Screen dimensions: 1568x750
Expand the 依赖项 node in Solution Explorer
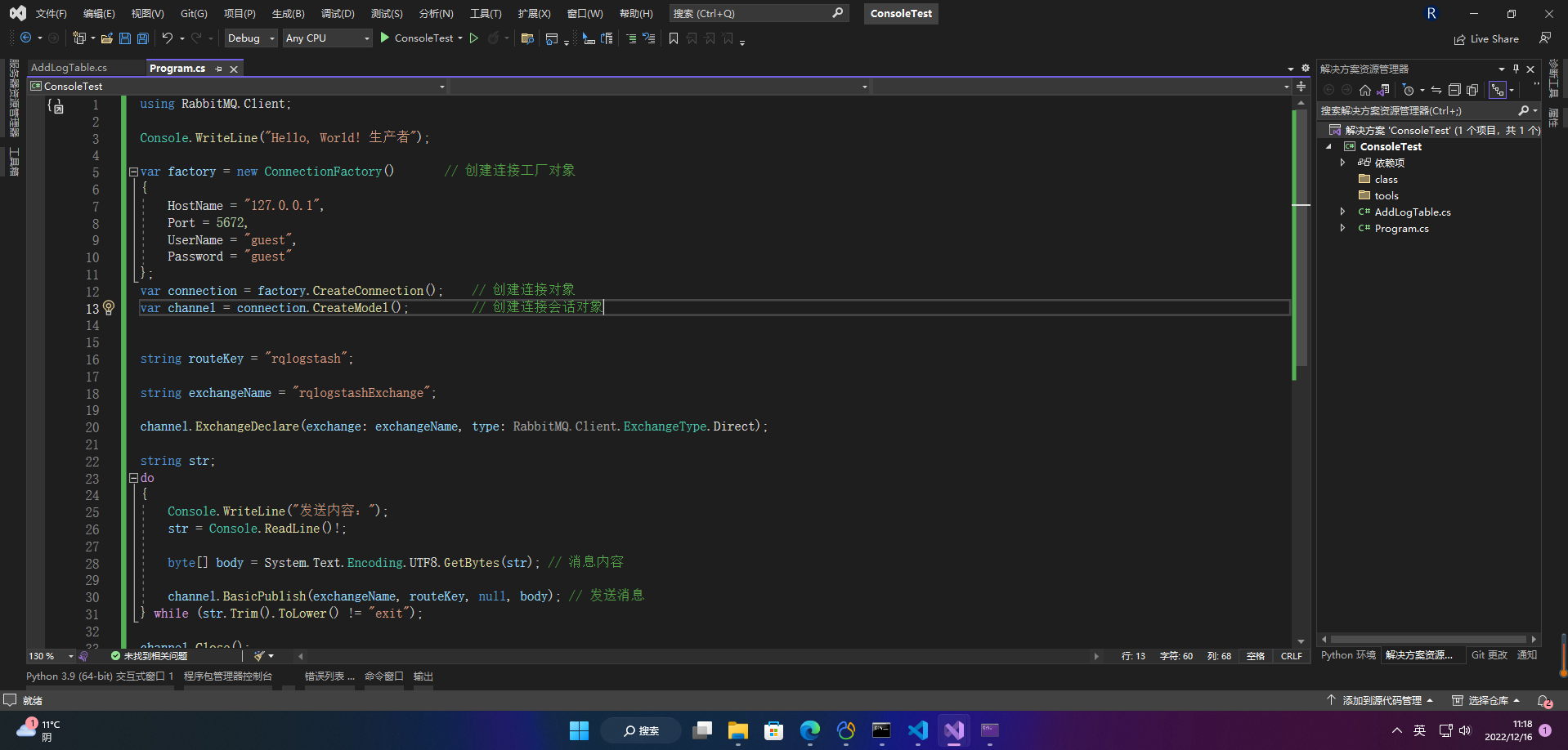point(1342,163)
